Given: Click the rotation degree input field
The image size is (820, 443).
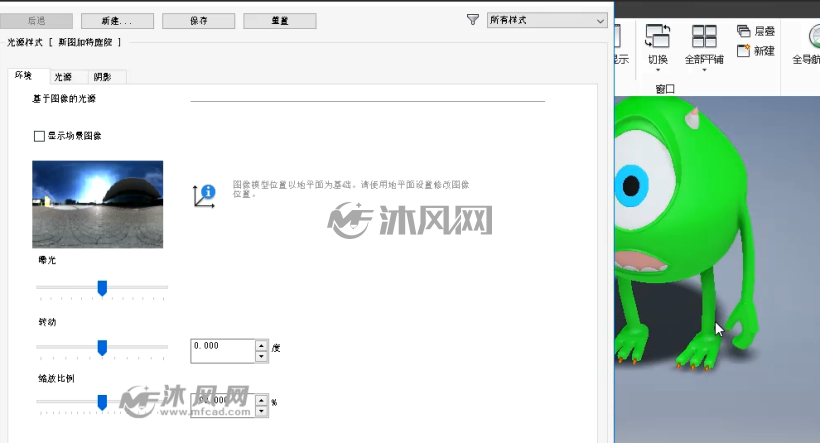Looking at the screenshot, I should [223, 350].
